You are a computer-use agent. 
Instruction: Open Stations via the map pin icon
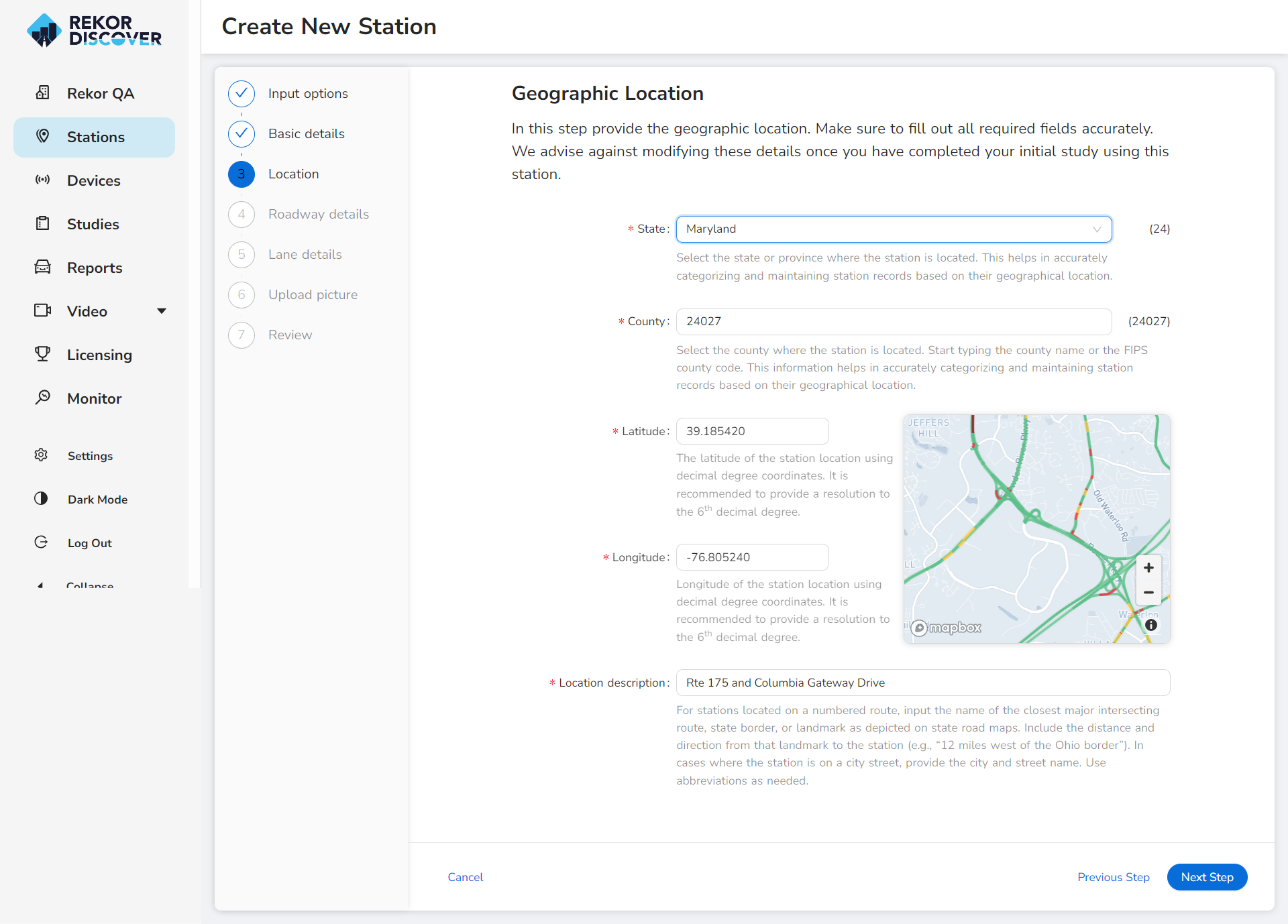(43, 137)
